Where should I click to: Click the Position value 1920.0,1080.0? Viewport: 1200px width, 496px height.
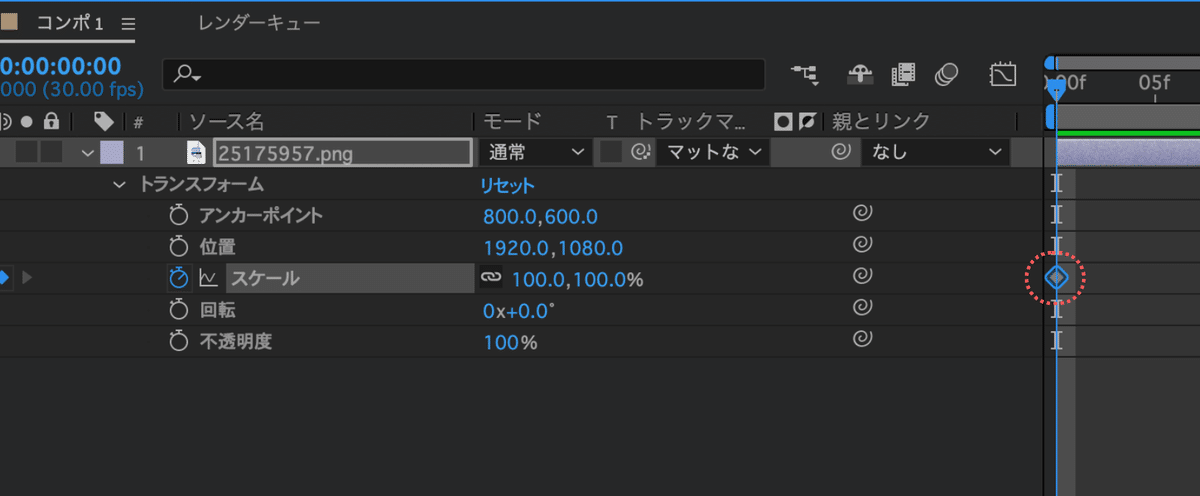(x=553, y=247)
